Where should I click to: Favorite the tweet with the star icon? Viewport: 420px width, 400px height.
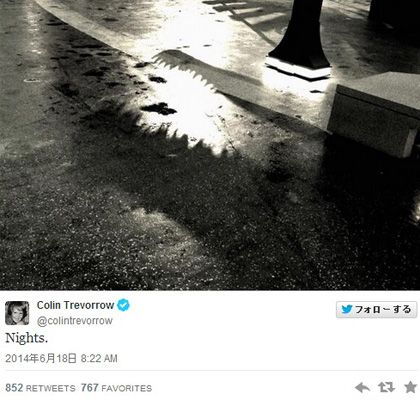point(410,387)
